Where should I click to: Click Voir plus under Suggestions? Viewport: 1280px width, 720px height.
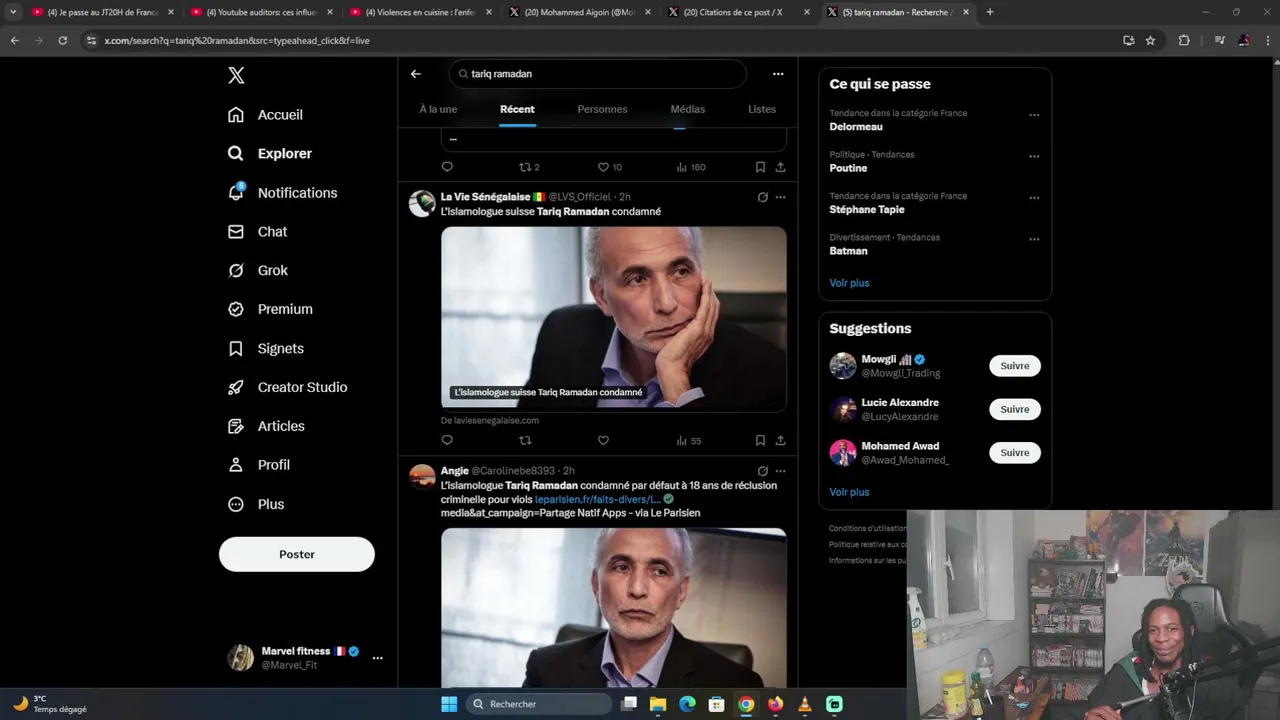pyautogui.click(x=849, y=492)
